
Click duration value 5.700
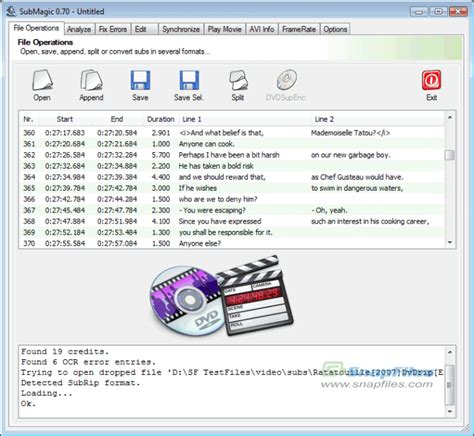(x=161, y=155)
